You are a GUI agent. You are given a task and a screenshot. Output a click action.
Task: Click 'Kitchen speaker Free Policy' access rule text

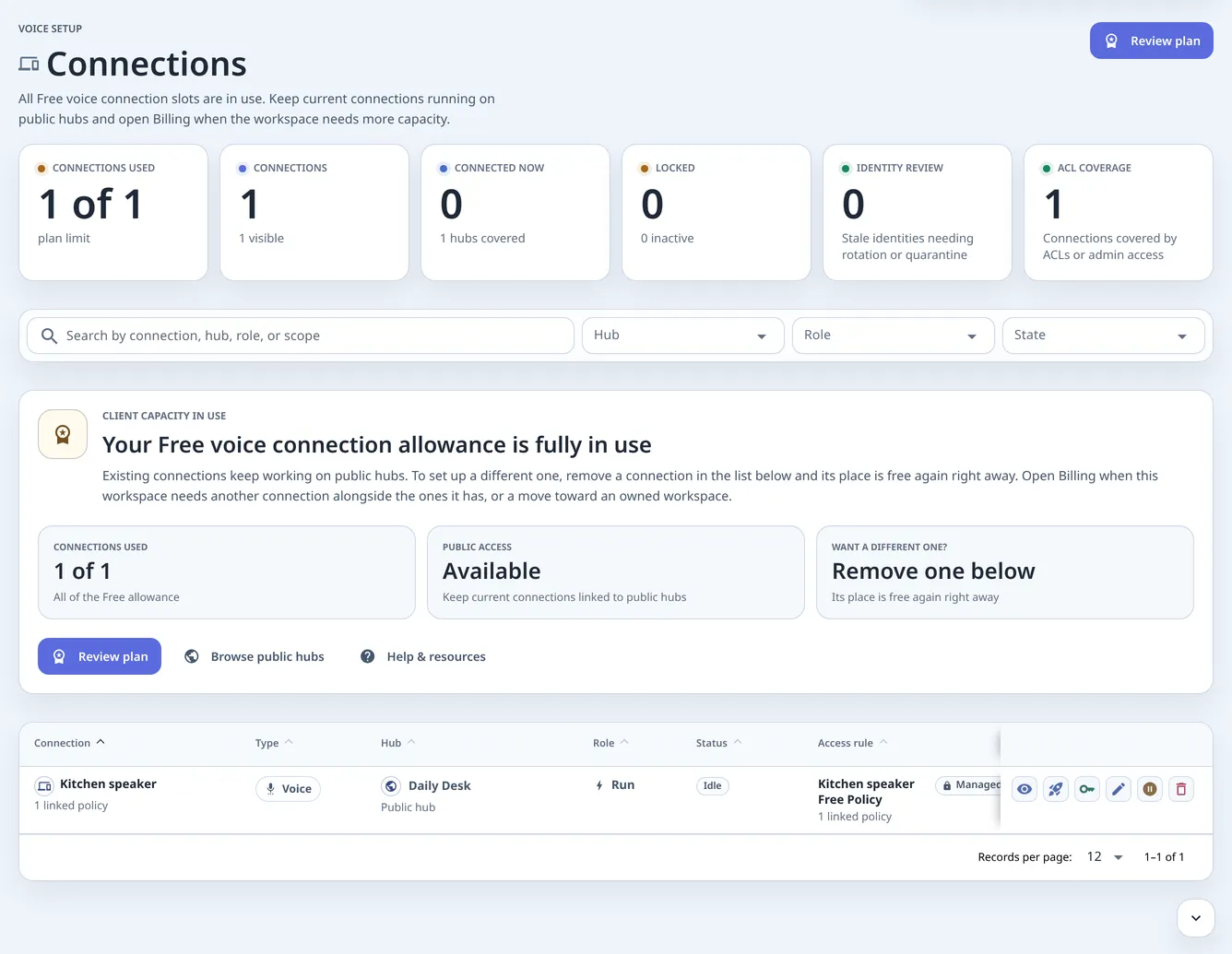[x=866, y=792]
